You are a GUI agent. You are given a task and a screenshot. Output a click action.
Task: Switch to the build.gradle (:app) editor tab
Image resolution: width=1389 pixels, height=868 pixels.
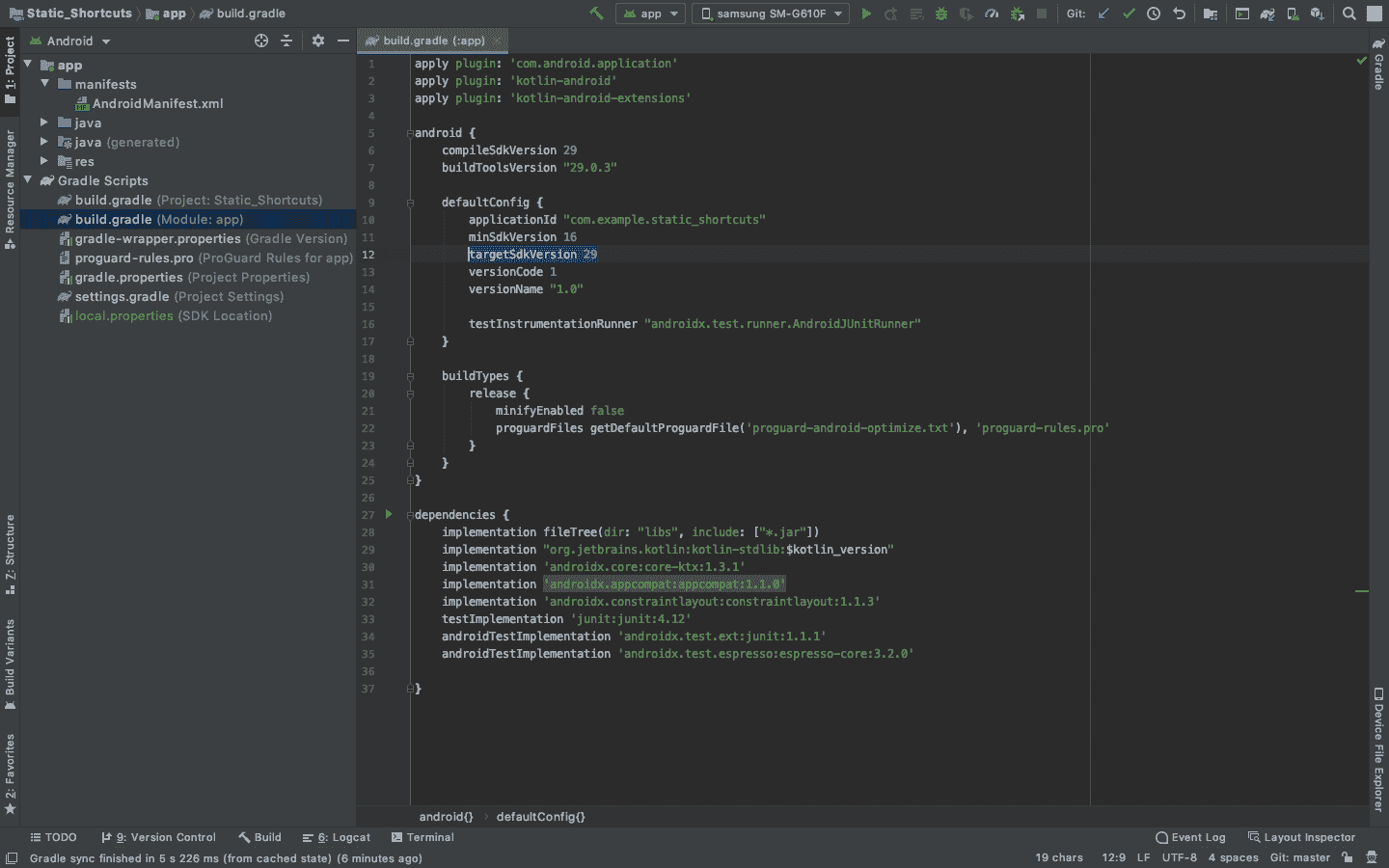tap(432, 41)
